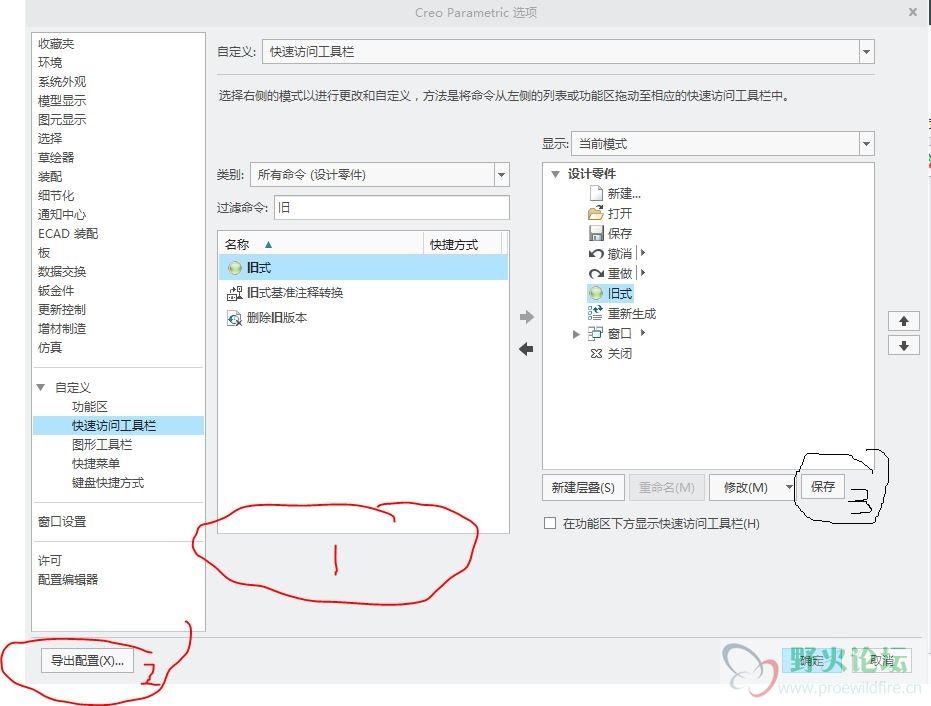Open the 撤消 flyout arrow
Image resolution: width=931 pixels, height=706 pixels.
(642, 253)
